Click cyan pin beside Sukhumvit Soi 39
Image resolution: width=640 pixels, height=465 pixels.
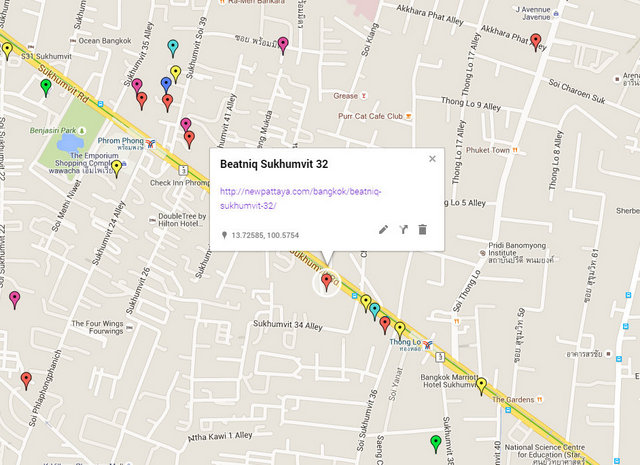(x=173, y=48)
